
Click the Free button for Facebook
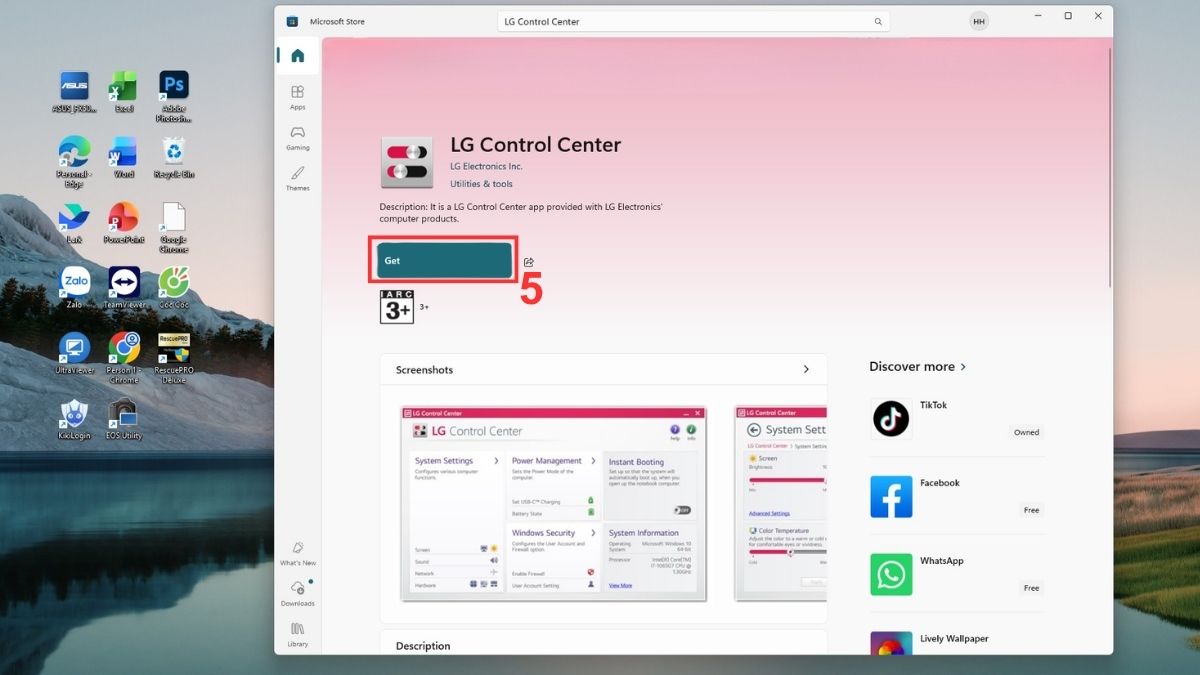[1031, 510]
